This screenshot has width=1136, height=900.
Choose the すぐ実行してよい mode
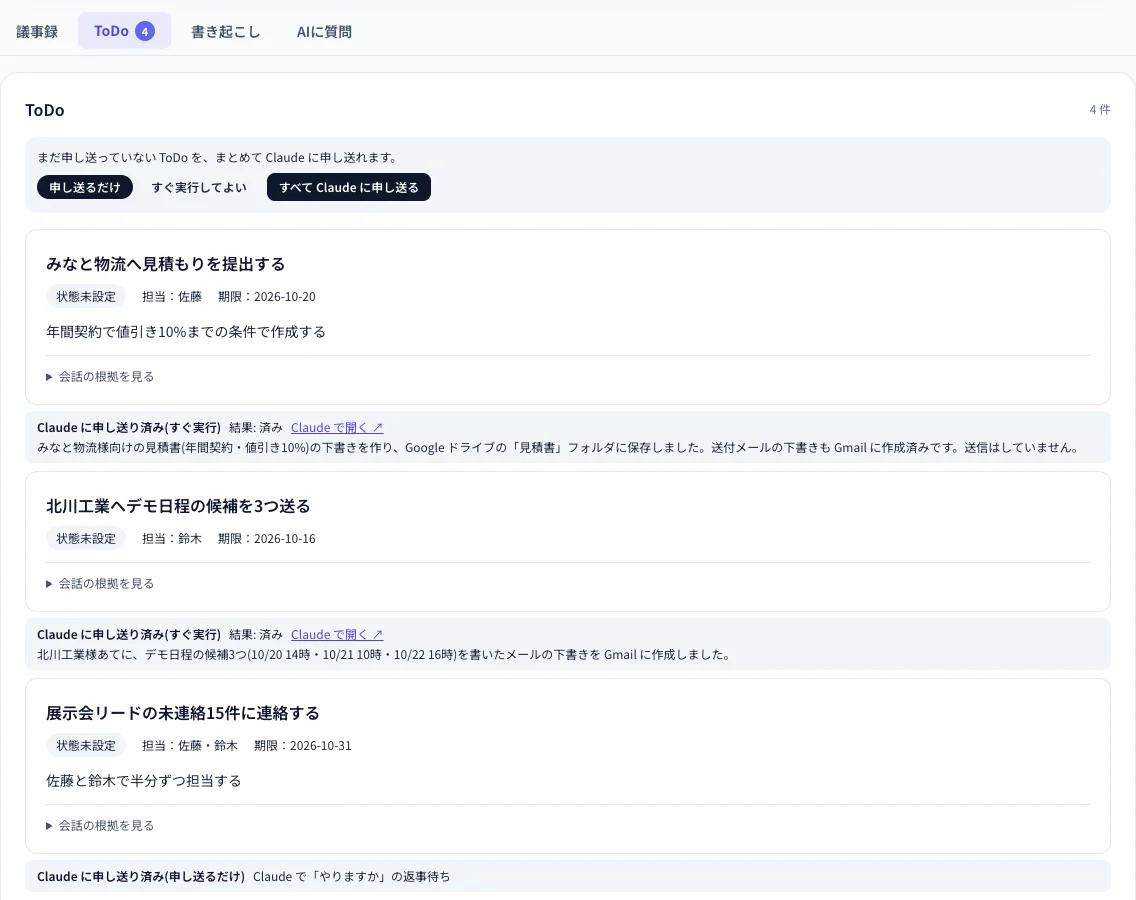[199, 187]
